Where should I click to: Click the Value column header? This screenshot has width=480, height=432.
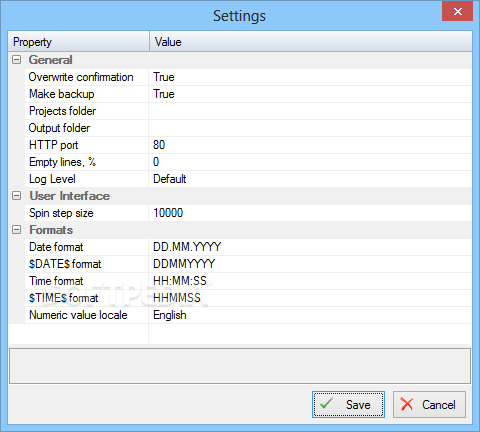point(311,42)
